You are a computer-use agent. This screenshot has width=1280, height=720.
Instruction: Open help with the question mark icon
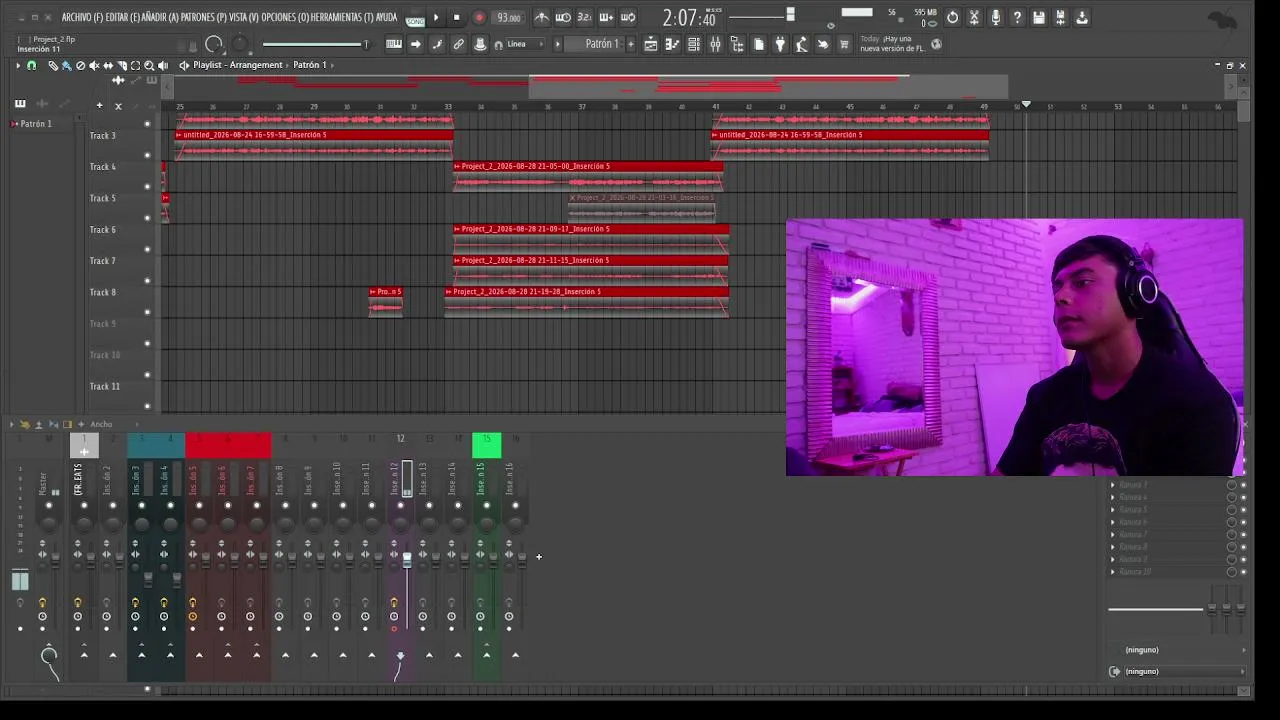pos(1017,17)
